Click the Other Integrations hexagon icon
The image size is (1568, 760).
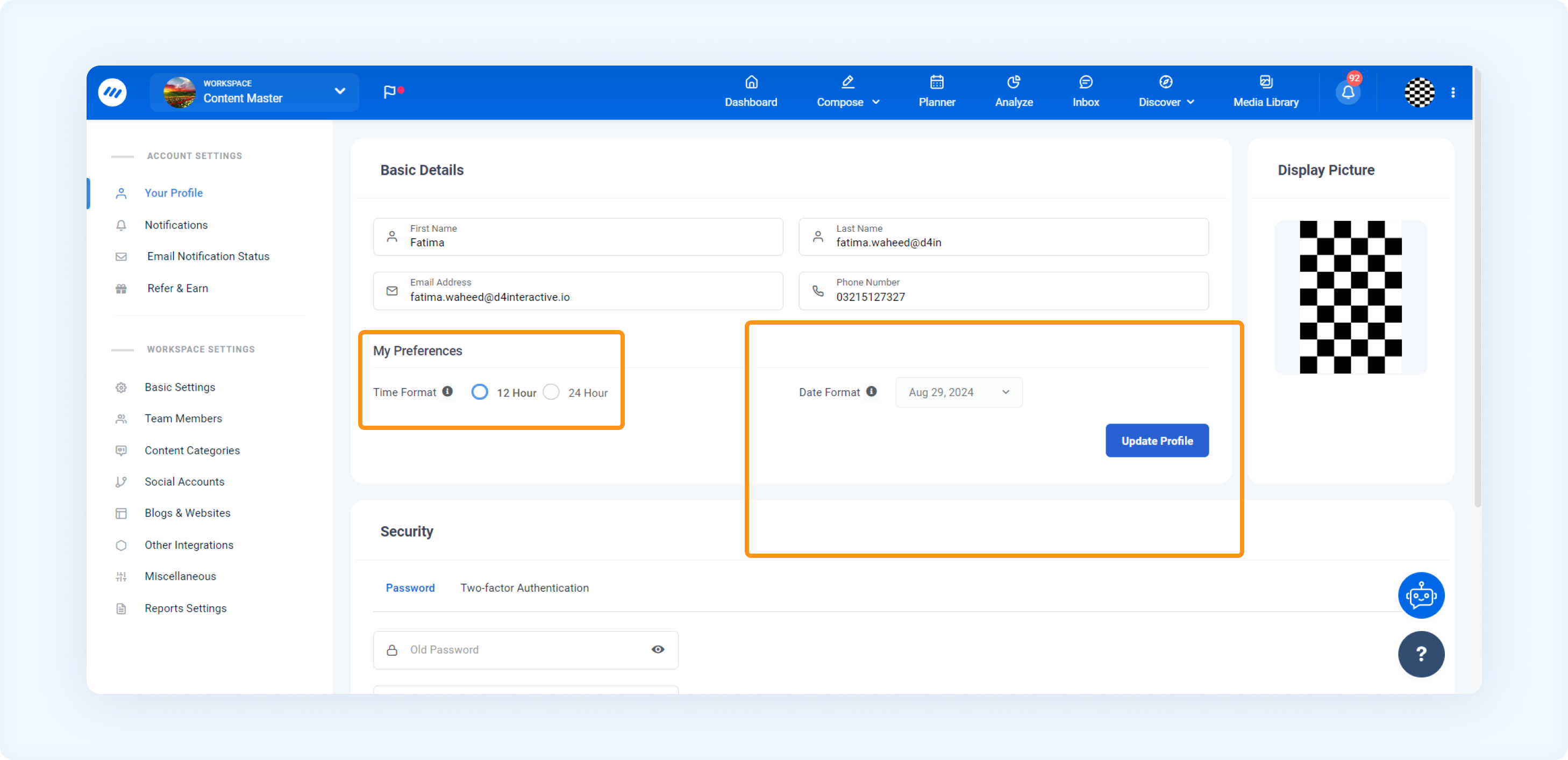click(121, 545)
